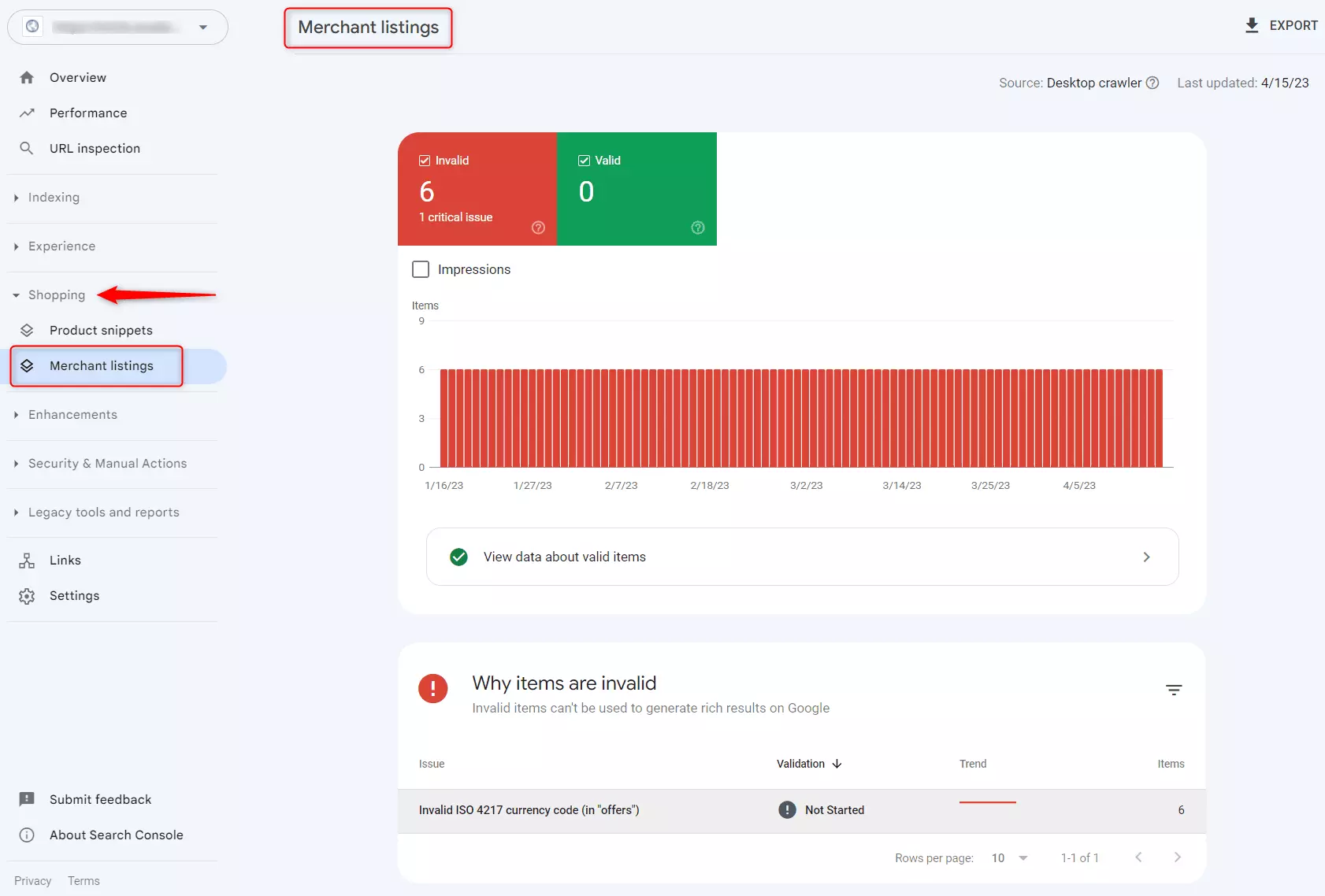The height and width of the screenshot is (896, 1325).
Task: Click the Trend column header
Action: (x=973, y=764)
